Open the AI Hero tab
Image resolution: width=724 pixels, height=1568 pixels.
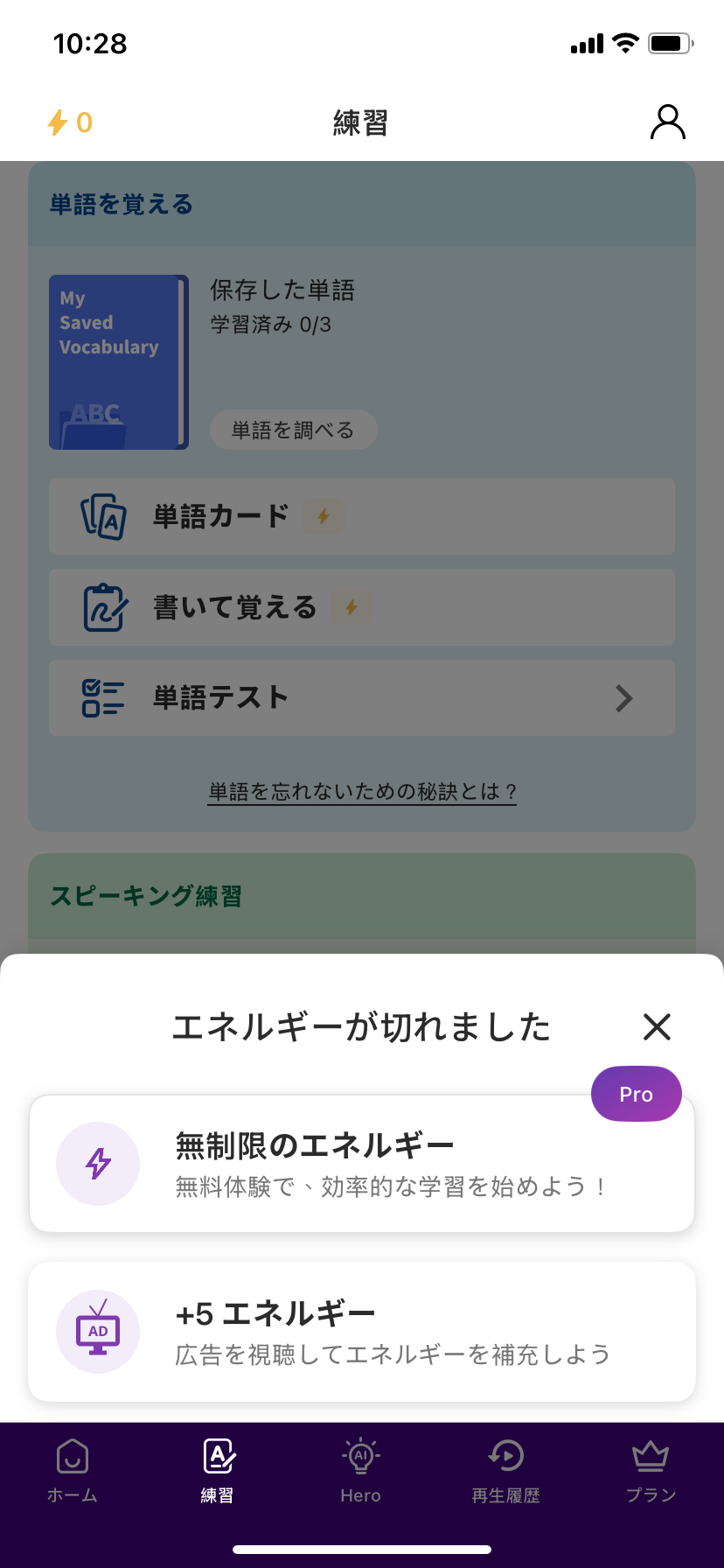pyautogui.click(x=361, y=1470)
